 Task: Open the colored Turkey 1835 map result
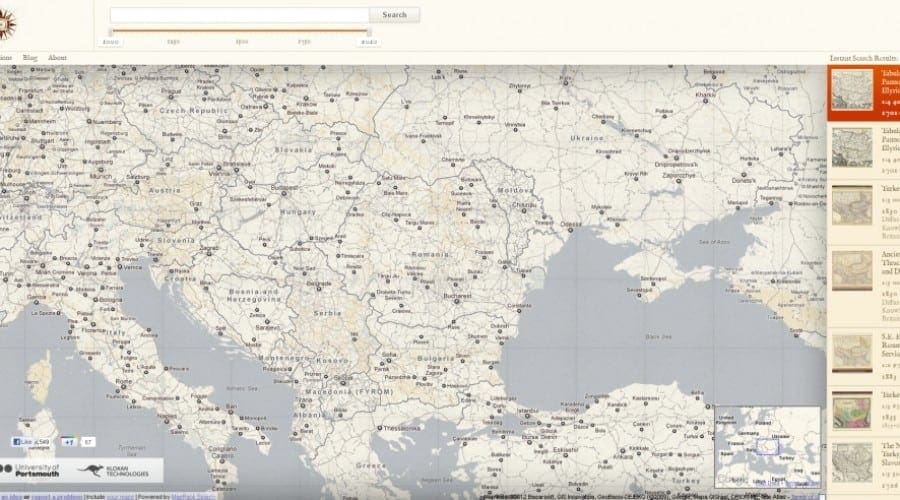coord(863,410)
